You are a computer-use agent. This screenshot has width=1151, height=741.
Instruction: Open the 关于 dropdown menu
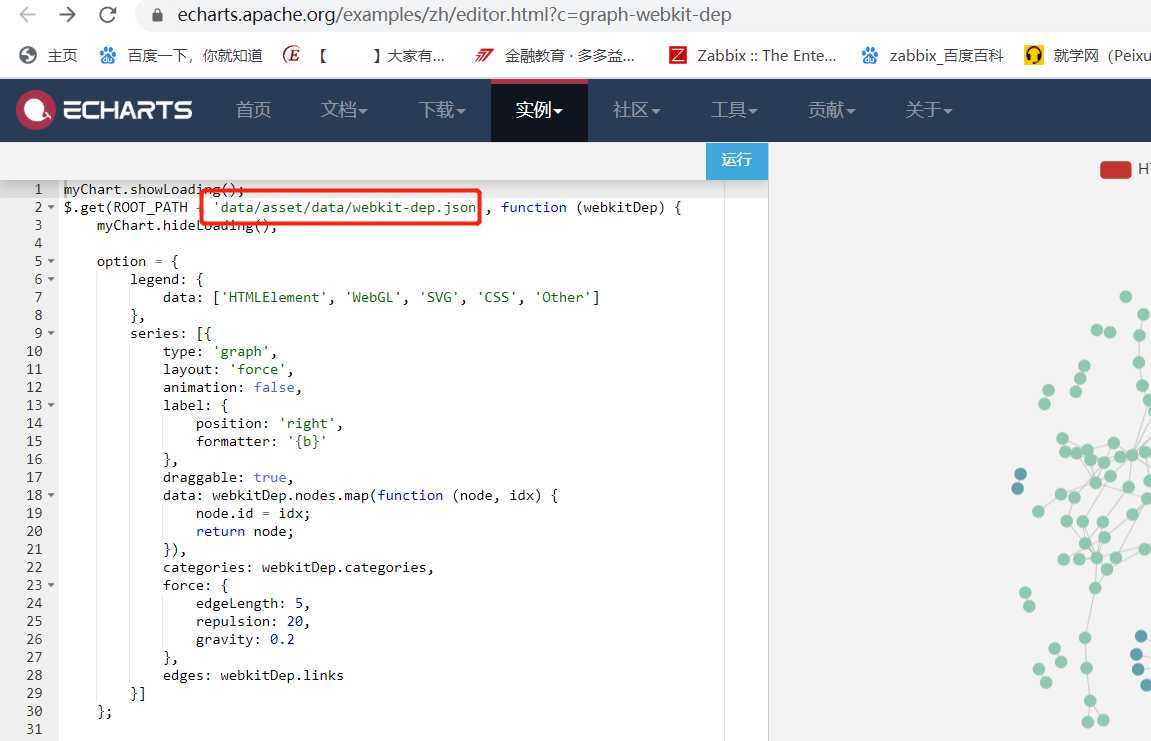point(928,110)
